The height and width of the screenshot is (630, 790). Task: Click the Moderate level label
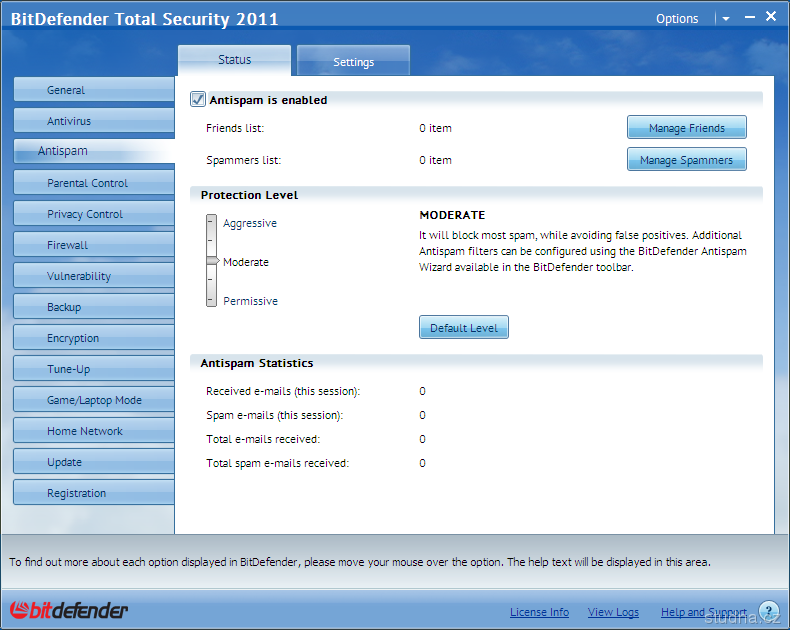(x=246, y=262)
